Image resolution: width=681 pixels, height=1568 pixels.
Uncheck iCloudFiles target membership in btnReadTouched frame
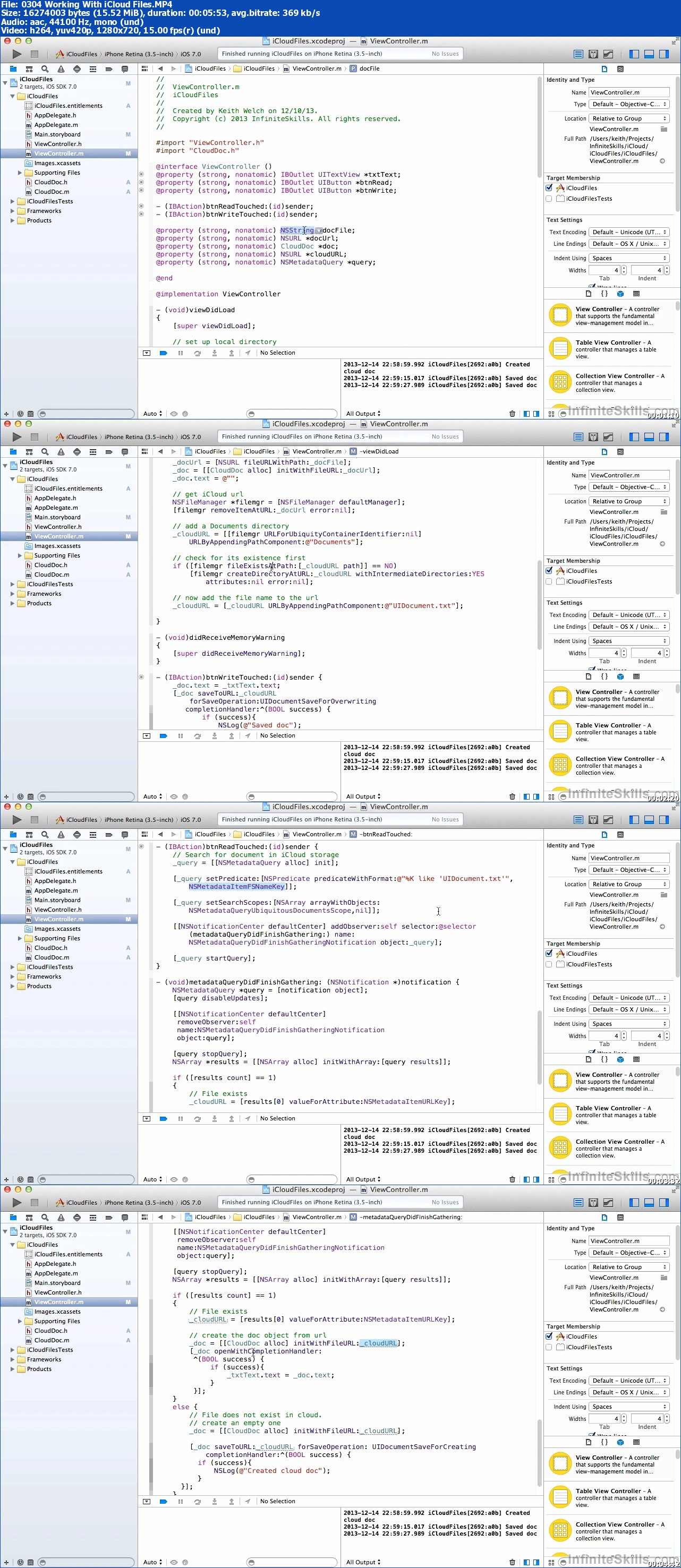(549, 954)
